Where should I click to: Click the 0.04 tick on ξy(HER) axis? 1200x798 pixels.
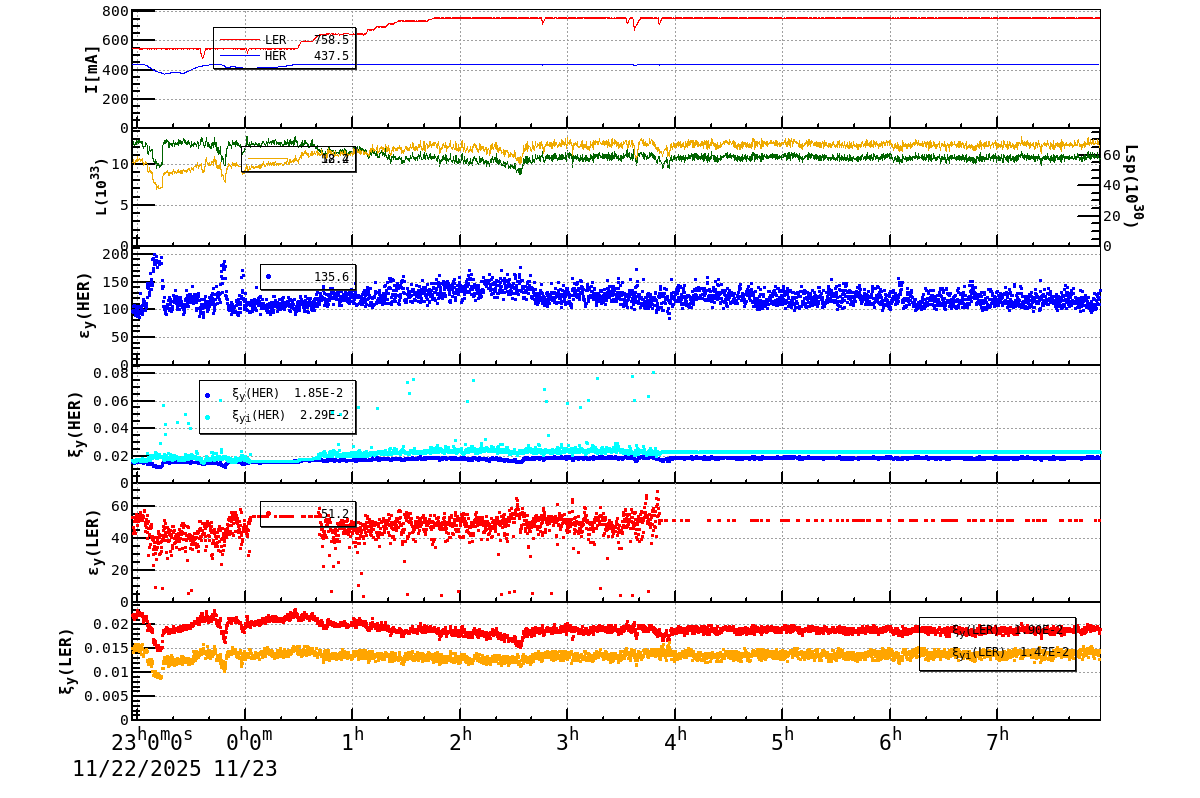tap(111, 428)
